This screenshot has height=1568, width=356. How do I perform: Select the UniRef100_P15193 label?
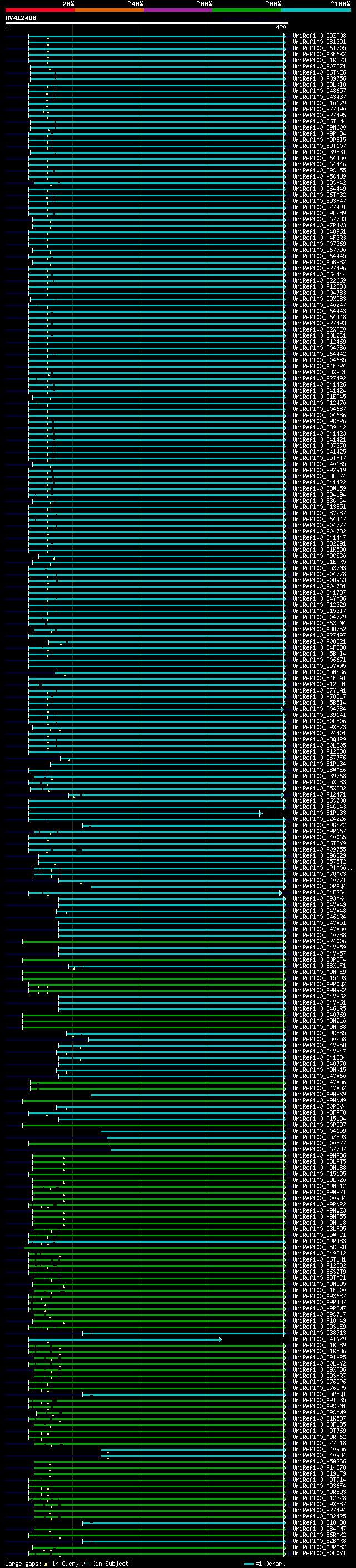319,977
